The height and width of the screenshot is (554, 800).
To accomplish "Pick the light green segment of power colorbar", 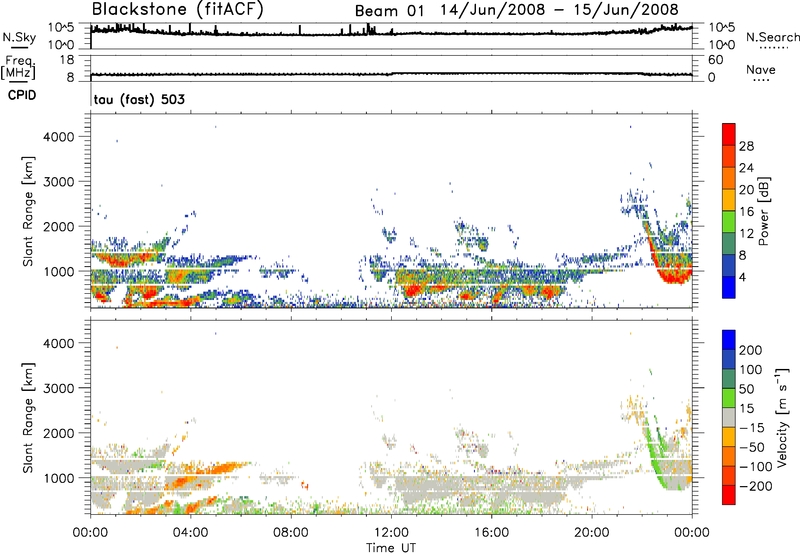I will (x=729, y=222).
